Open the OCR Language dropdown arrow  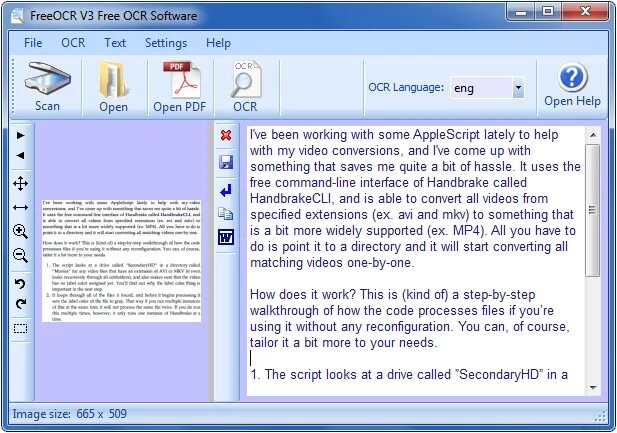pyautogui.click(x=518, y=87)
